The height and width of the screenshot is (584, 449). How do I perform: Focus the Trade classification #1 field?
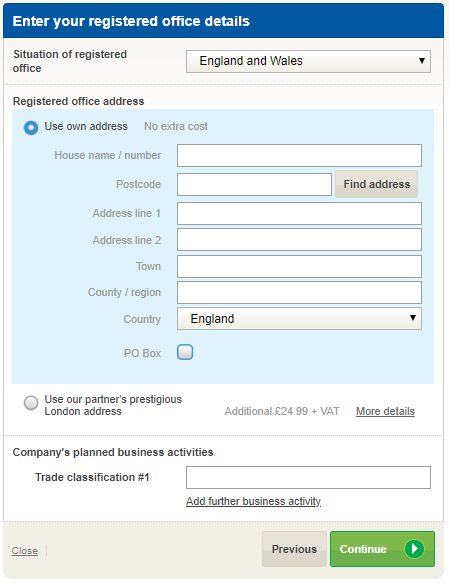[308, 477]
